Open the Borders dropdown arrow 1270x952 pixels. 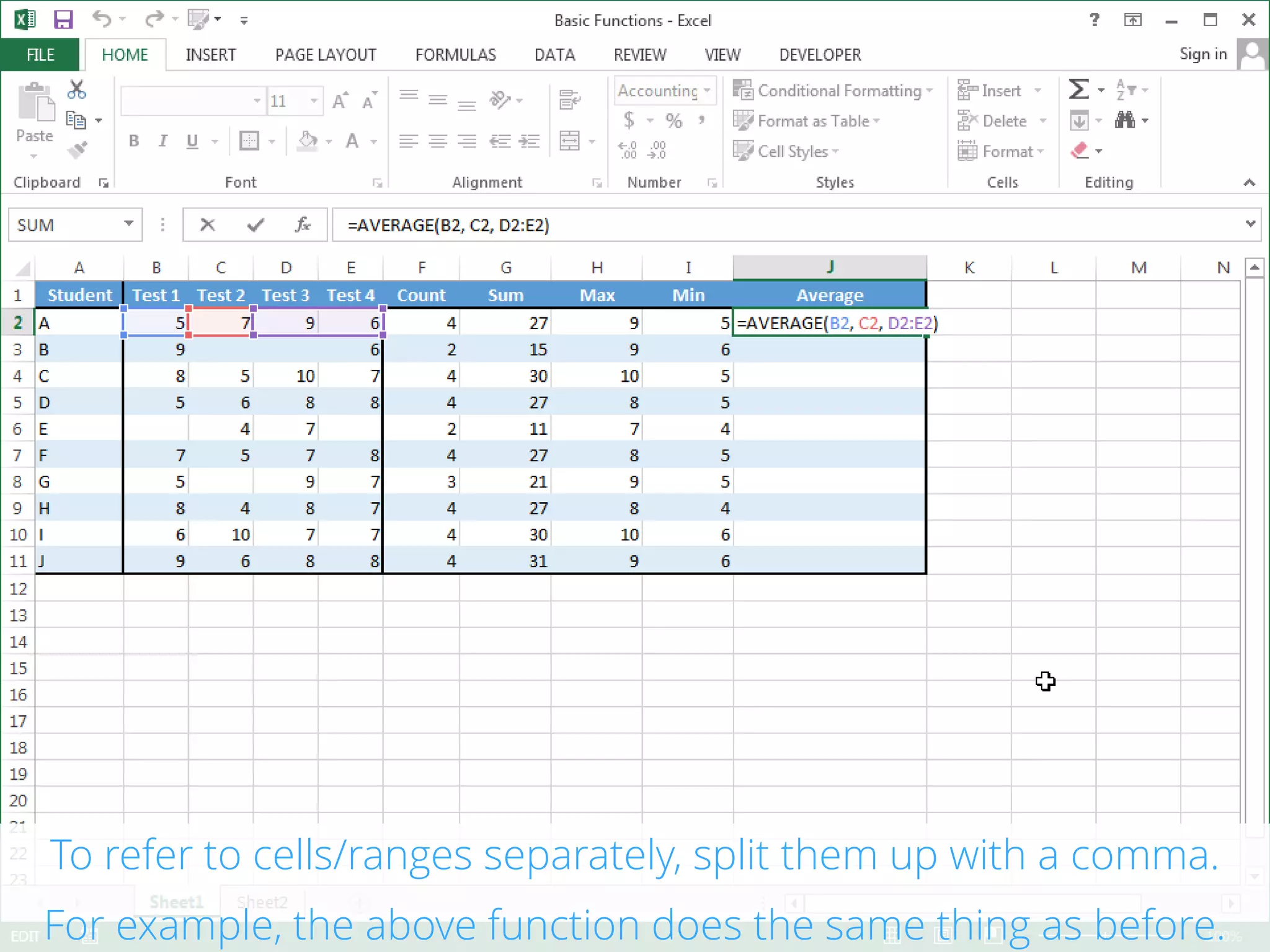tap(272, 142)
